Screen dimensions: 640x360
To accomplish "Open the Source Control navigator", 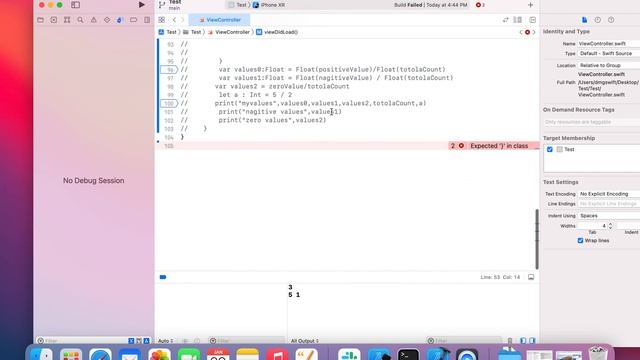I will coord(54,20).
